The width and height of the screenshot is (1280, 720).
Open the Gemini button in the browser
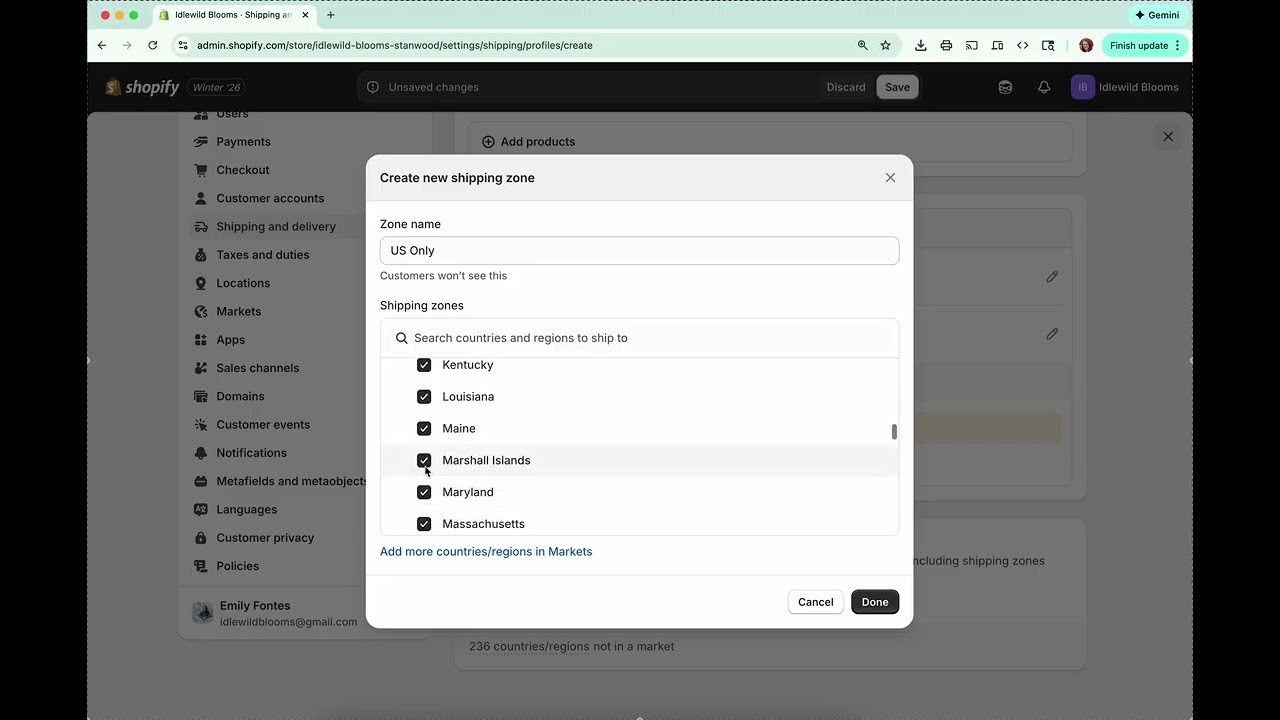click(x=1157, y=15)
